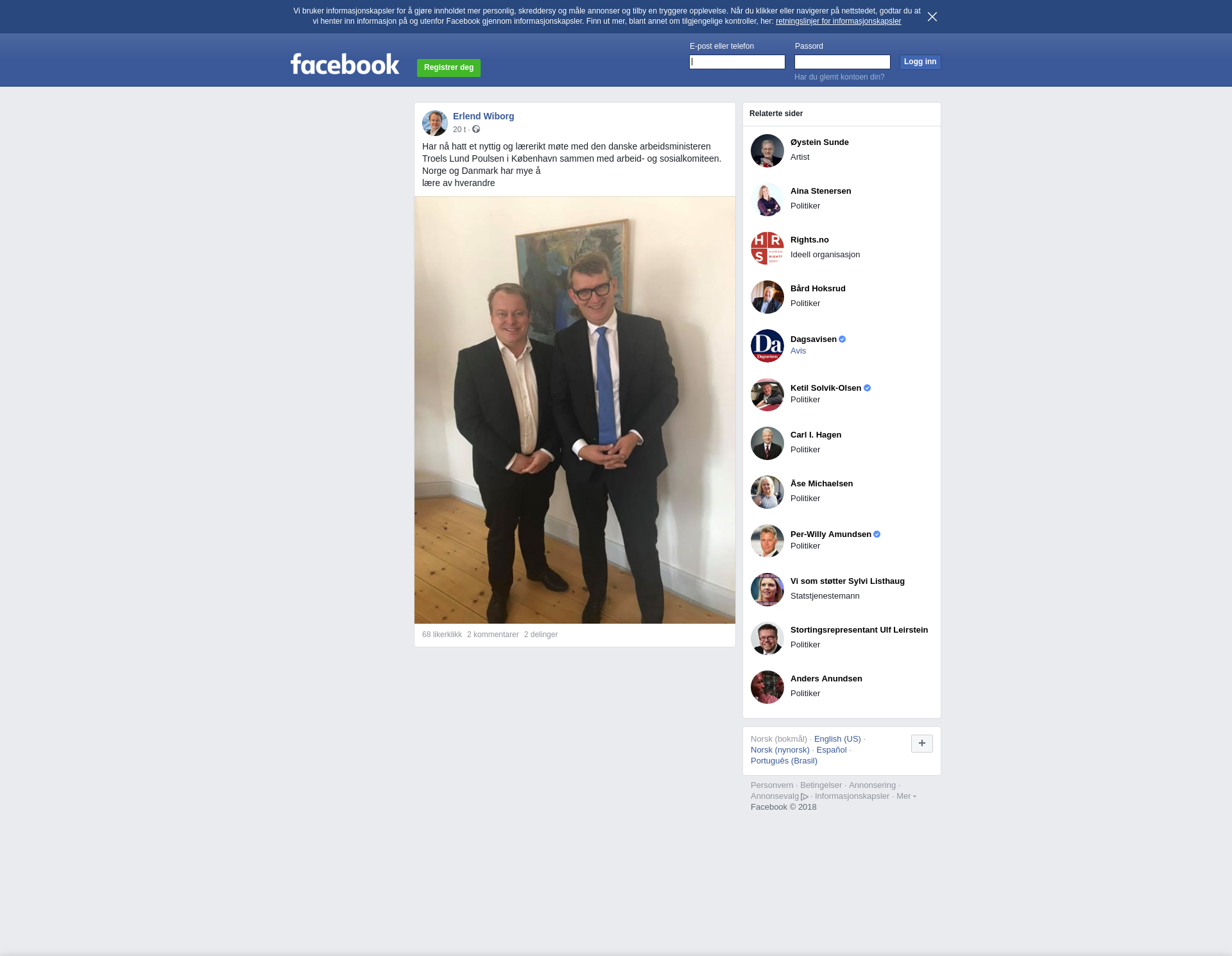Click the Logg inn button
The image size is (1232, 956).
coord(920,62)
